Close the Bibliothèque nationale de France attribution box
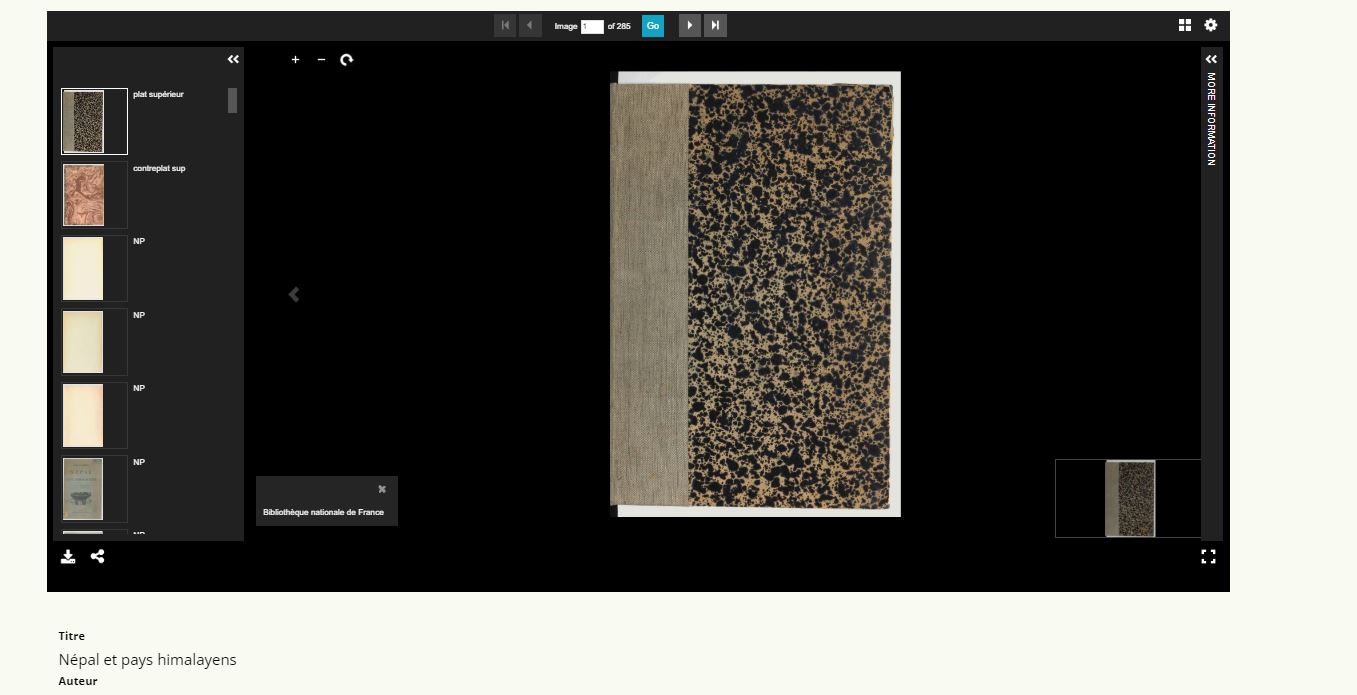 click(x=382, y=489)
